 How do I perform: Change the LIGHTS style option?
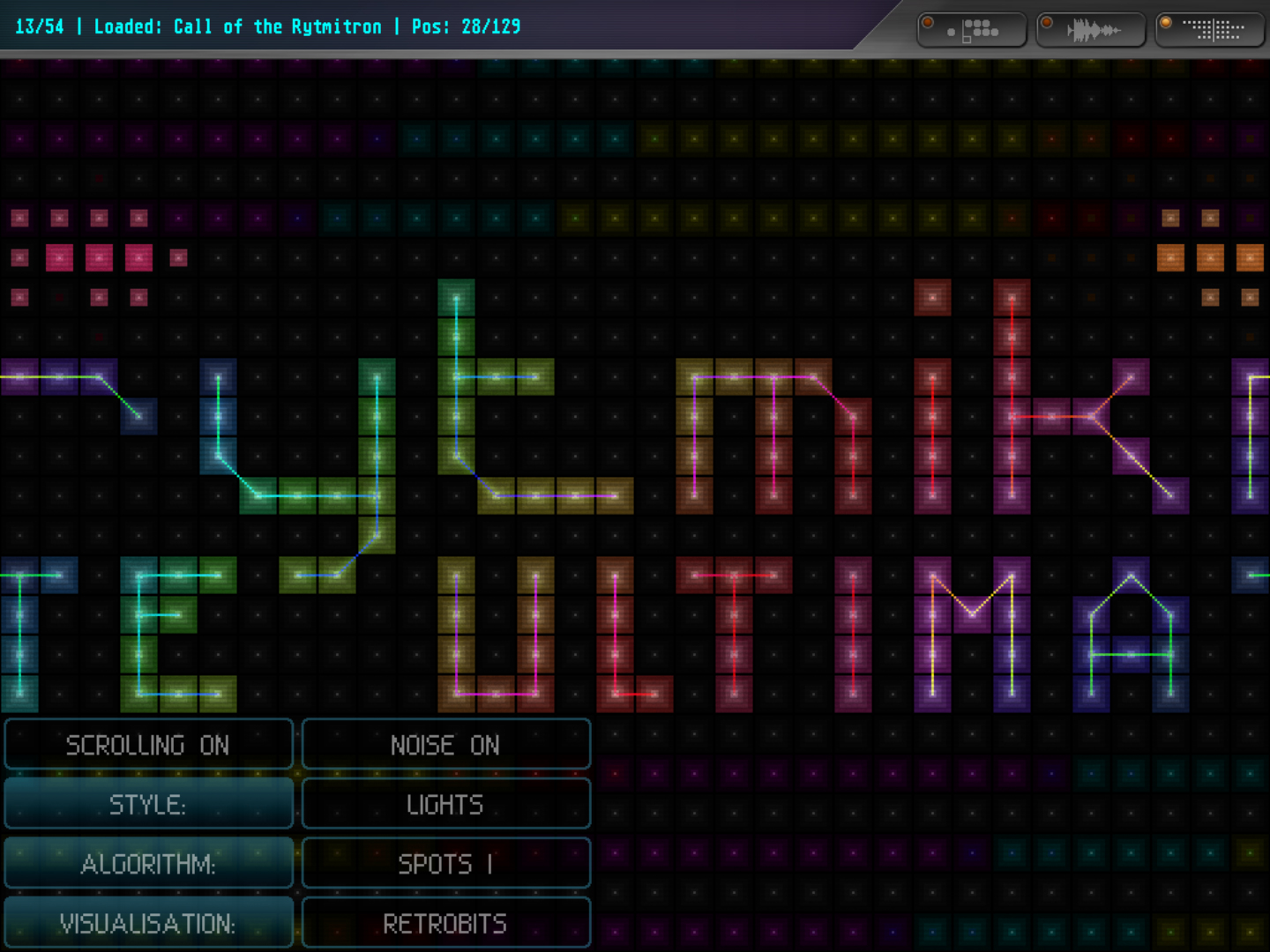point(445,804)
